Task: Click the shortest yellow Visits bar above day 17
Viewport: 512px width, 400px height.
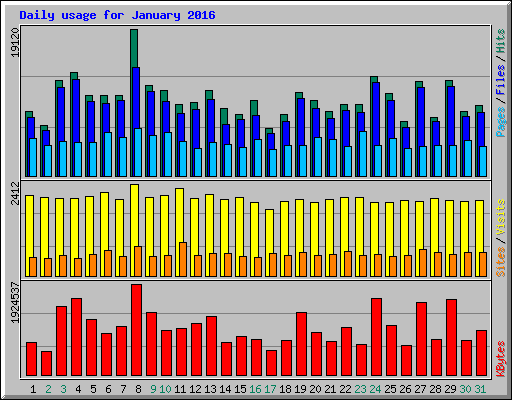Action: [x=269, y=243]
